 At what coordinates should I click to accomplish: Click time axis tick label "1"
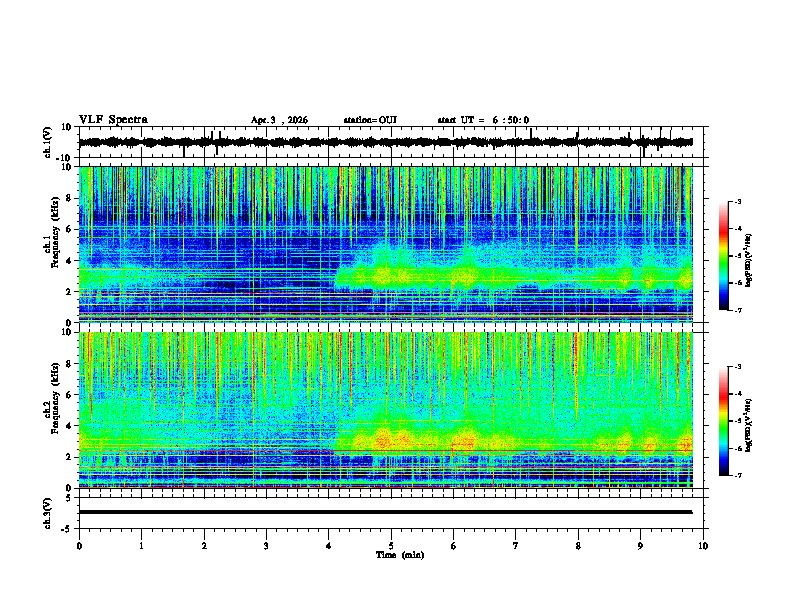141,546
